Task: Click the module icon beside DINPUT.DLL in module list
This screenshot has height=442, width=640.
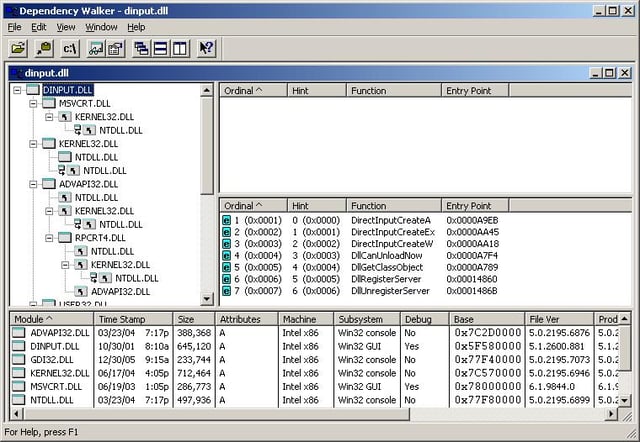Action: (18, 346)
